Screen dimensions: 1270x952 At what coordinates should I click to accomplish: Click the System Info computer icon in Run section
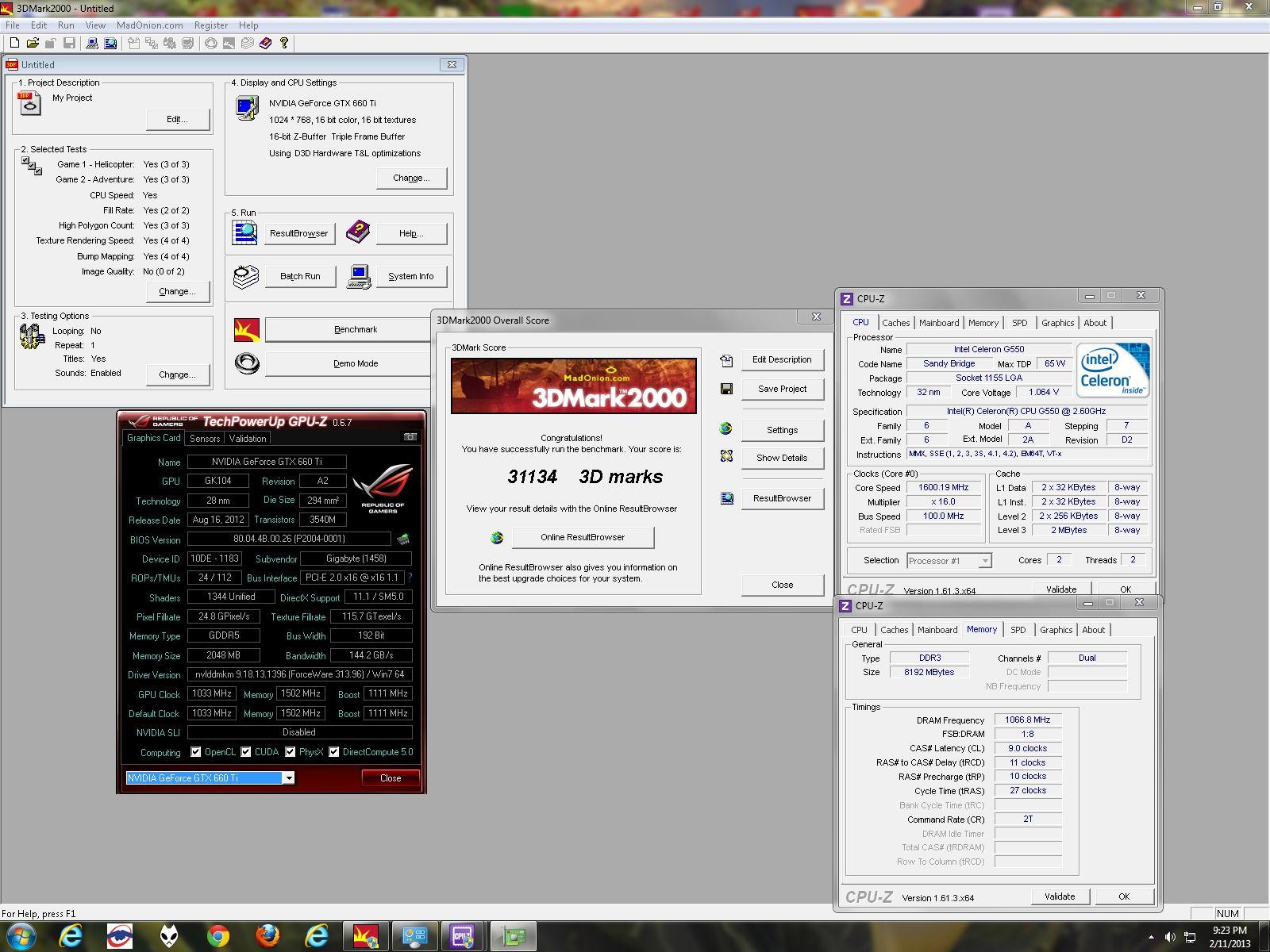point(359,276)
